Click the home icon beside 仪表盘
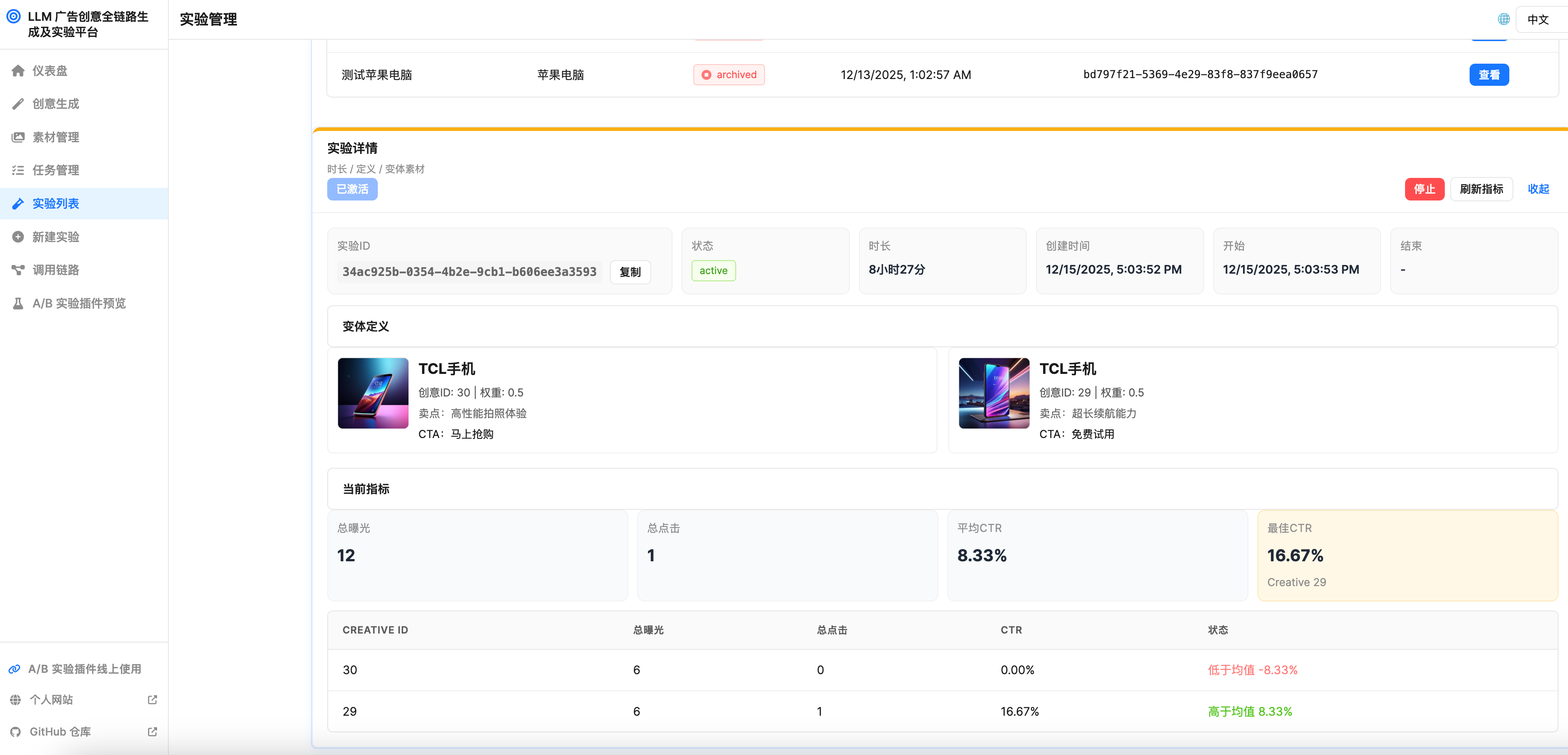1568x755 pixels. point(18,70)
